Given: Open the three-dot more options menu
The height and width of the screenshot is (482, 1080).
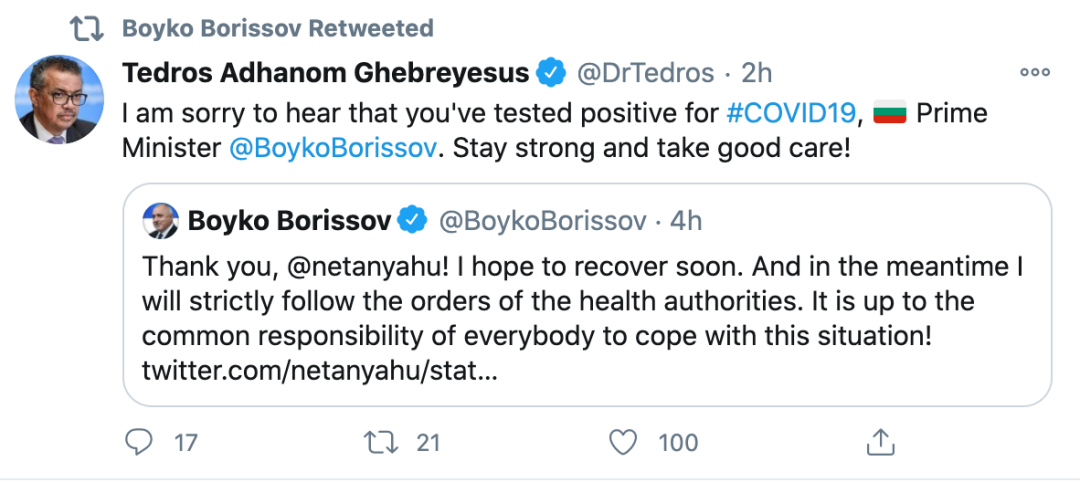Looking at the screenshot, I should pyautogui.click(x=1035, y=72).
